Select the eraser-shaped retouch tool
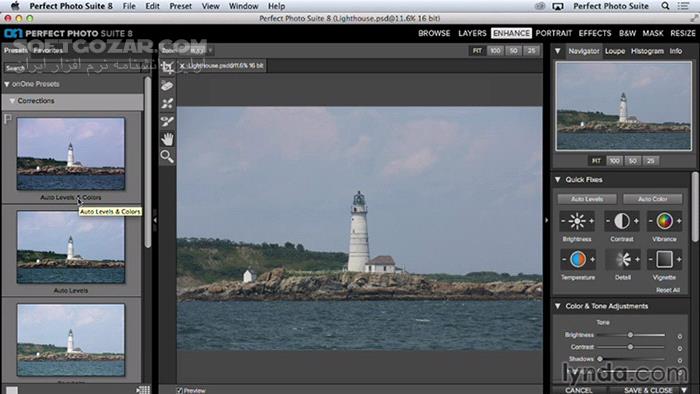Viewport: 700px width, 394px height. [167, 85]
